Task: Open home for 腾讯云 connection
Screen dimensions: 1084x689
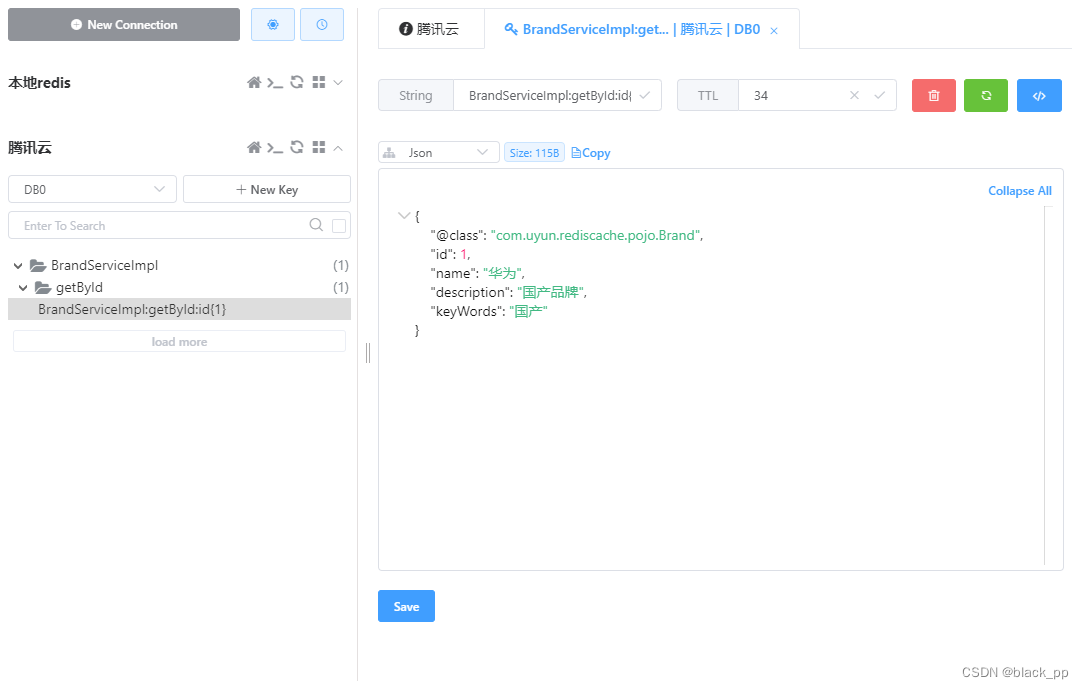Action: click(254, 148)
